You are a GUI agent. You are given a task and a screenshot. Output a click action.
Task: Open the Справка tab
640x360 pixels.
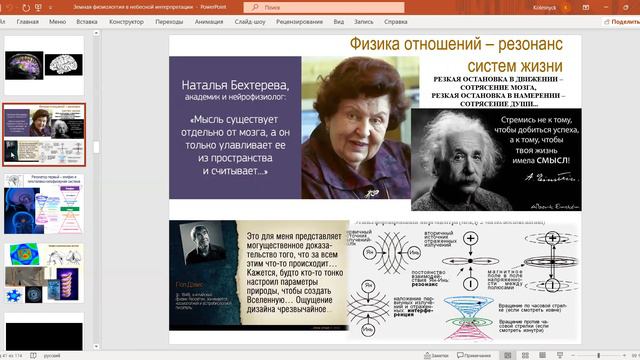tap(396, 22)
